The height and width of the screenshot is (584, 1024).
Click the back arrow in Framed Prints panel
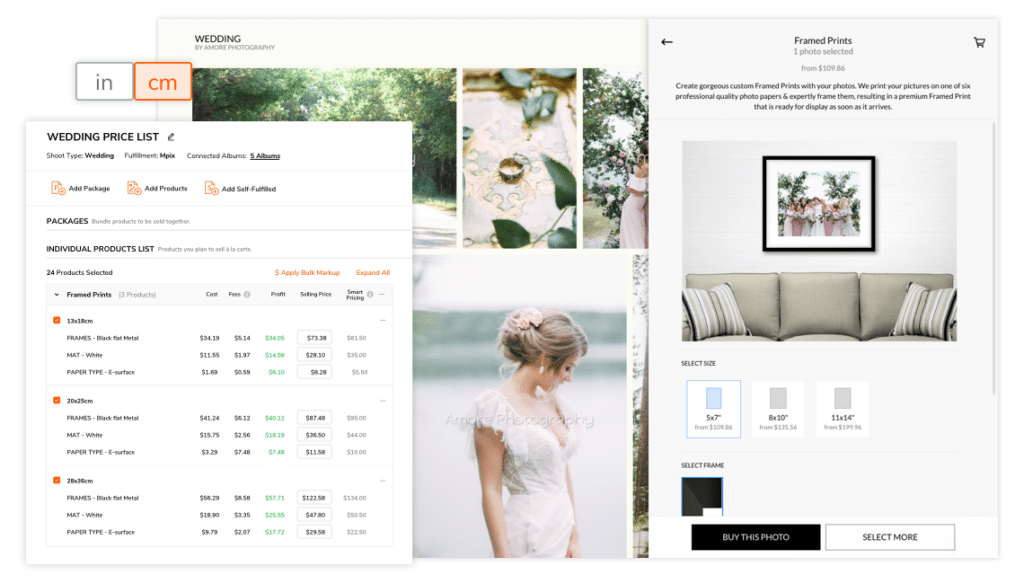click(x=667, y=42)
